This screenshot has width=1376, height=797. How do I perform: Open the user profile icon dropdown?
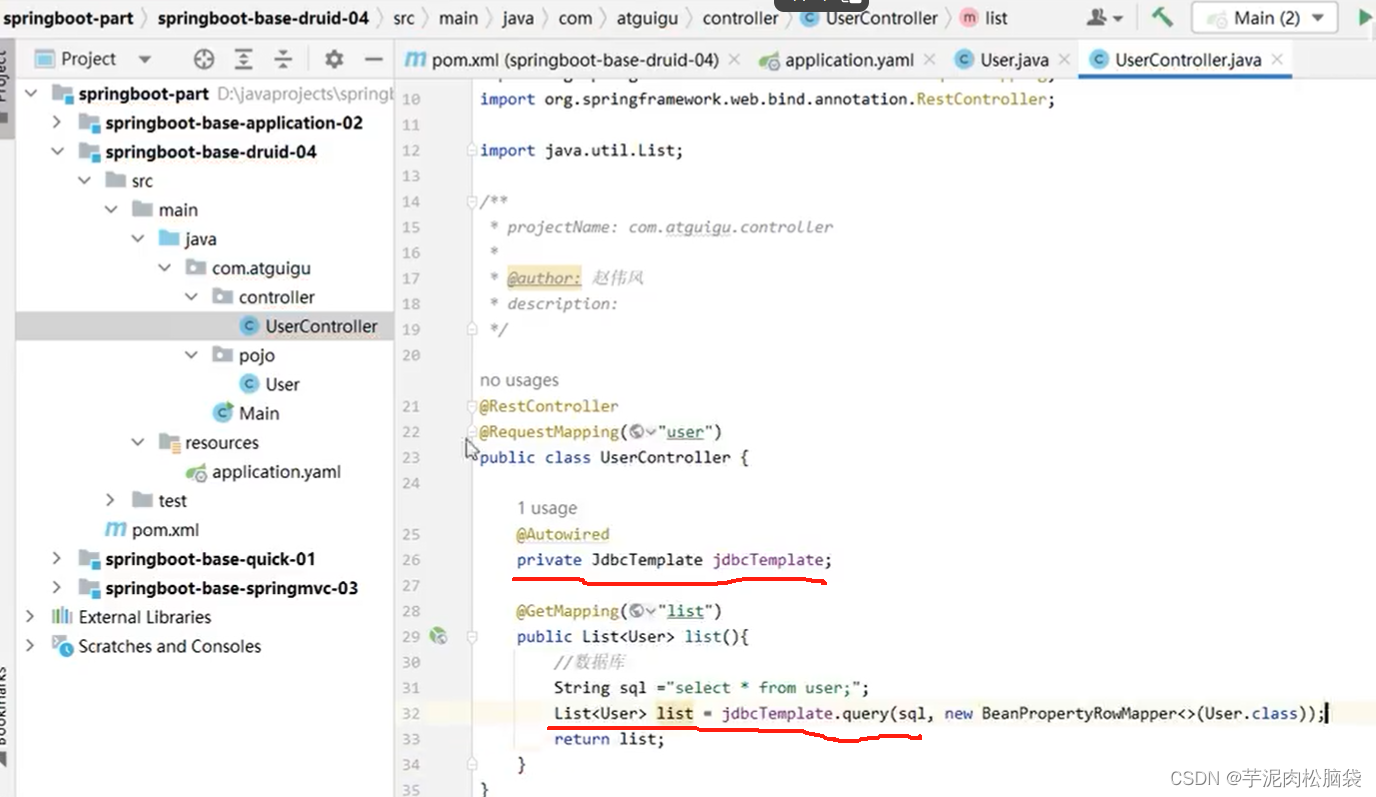[x=1104, y=18]
